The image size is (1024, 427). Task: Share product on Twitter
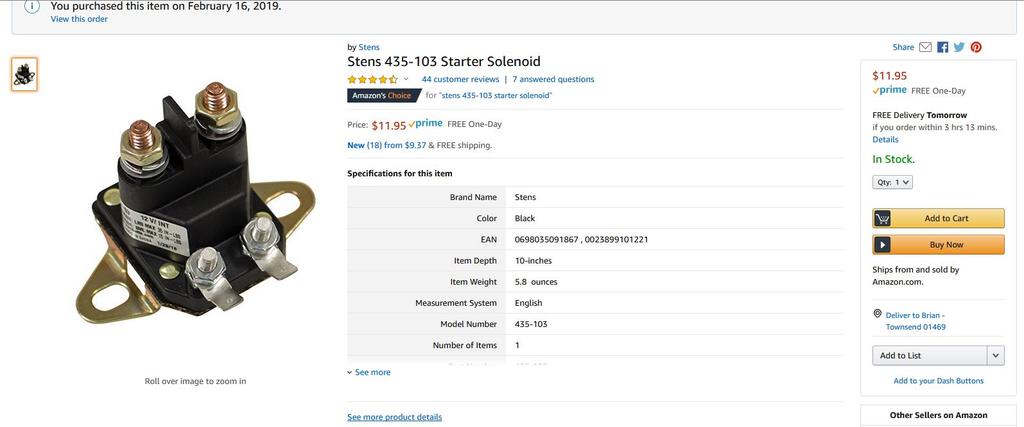coord(959,47)
